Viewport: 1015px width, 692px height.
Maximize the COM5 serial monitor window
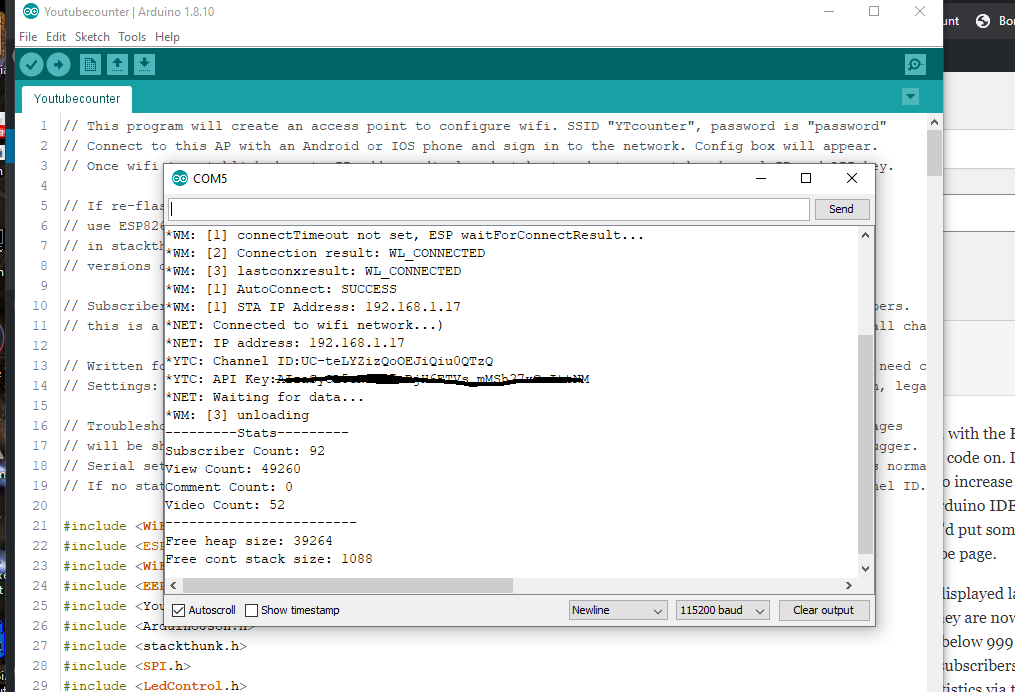pyautogui.click(x=806, y=178)
